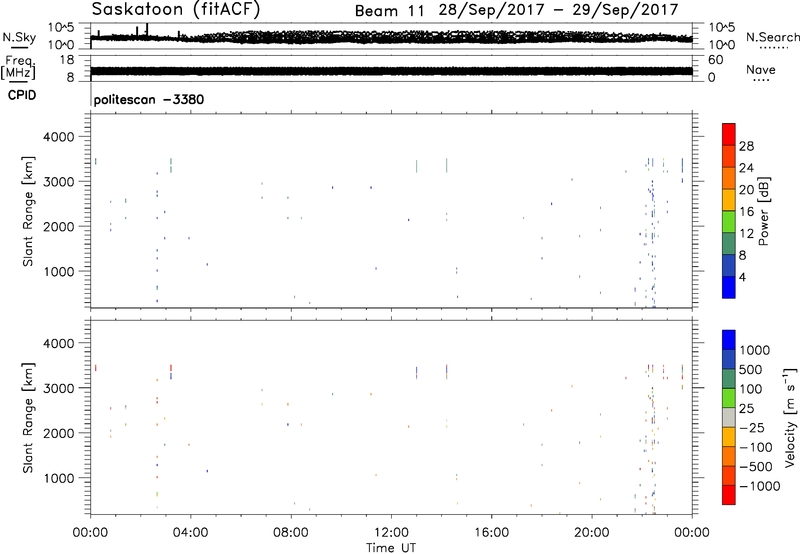Click the blue bottom segment of power colorbar
The width and height of the screenshot is (800, 554).
coord(729,287)
